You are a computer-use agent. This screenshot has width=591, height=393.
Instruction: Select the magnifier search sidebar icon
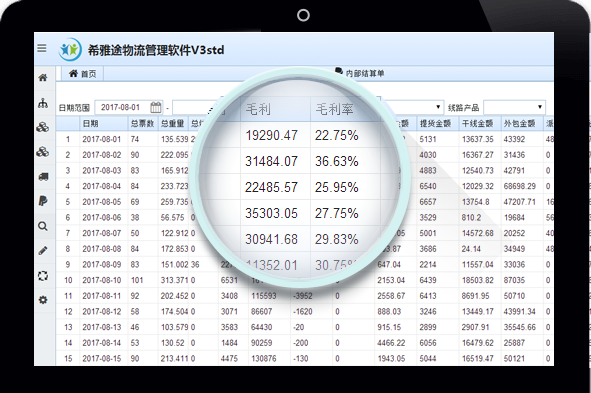click(x=43, y=226)
